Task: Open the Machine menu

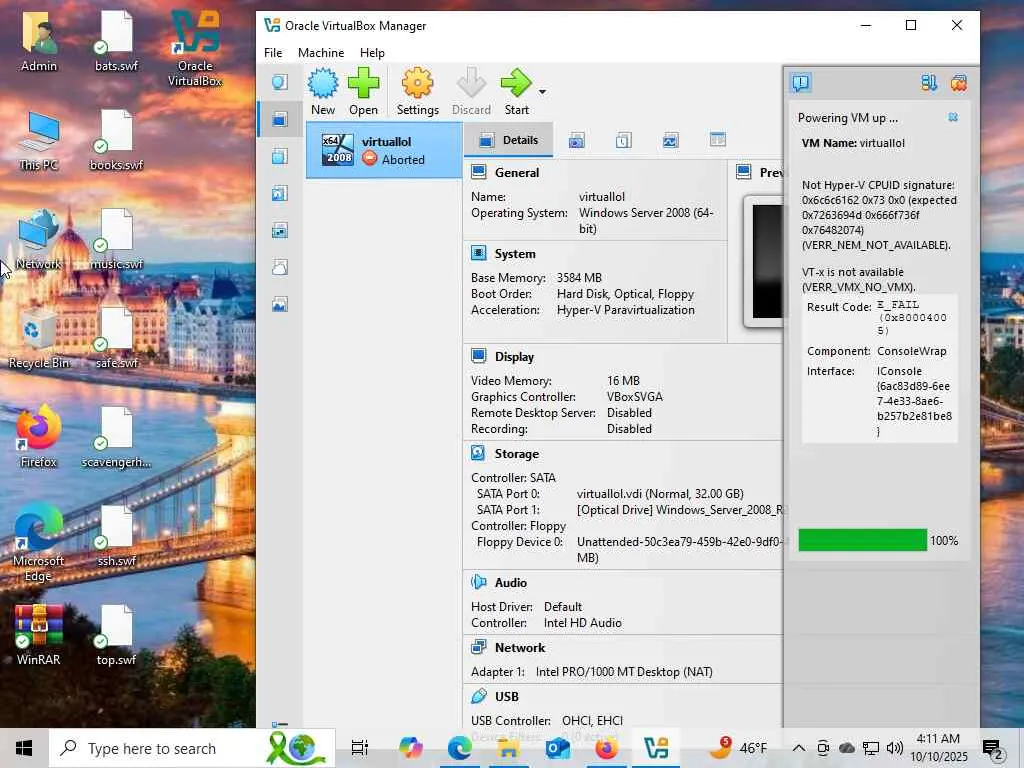Action: (x=321, y=53)
